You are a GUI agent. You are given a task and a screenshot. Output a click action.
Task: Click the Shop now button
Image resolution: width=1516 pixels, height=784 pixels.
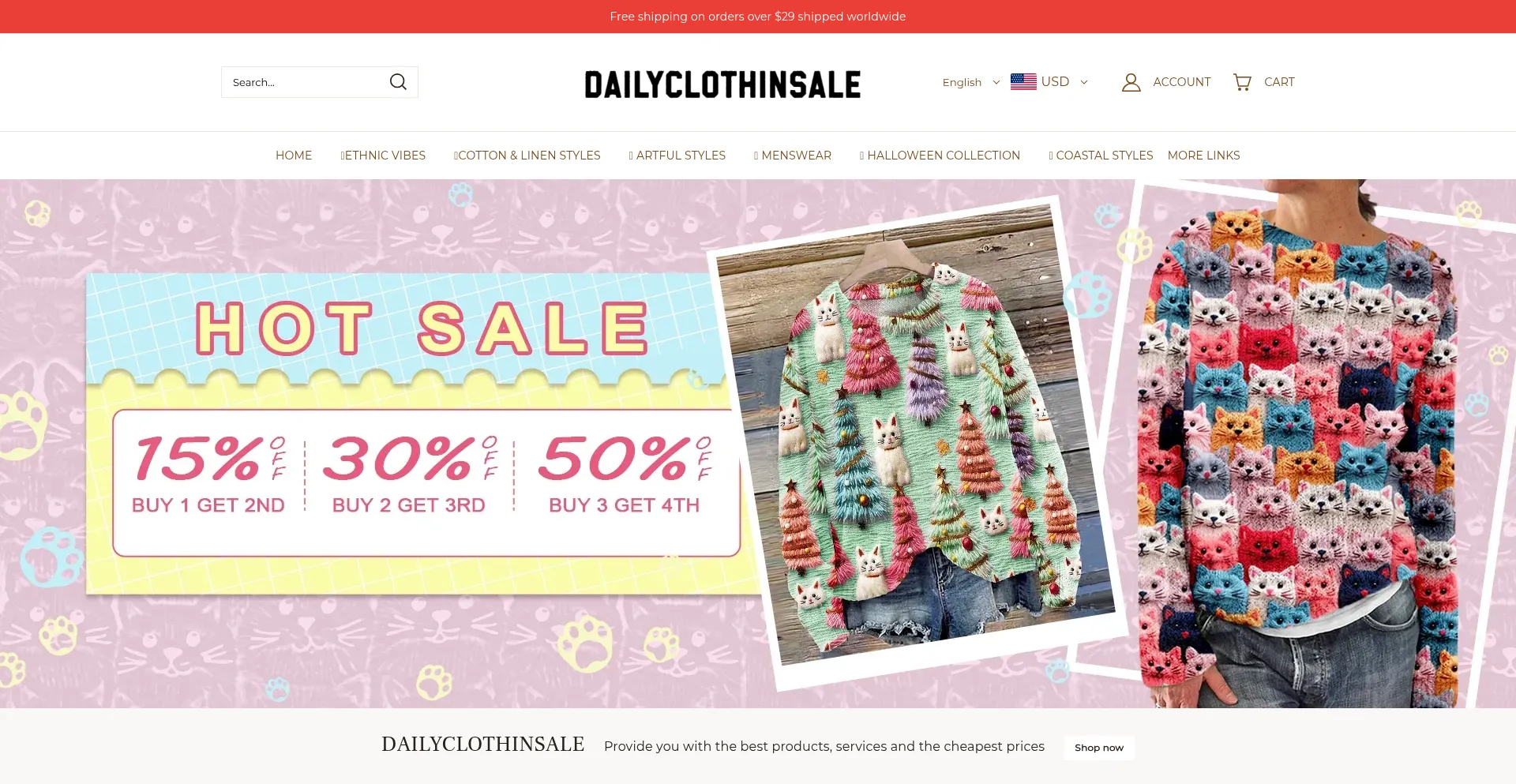[1099, 748]
